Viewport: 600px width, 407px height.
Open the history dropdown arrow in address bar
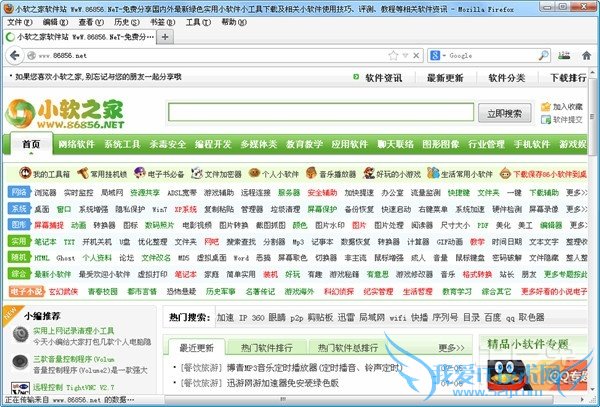pos(405,56)
